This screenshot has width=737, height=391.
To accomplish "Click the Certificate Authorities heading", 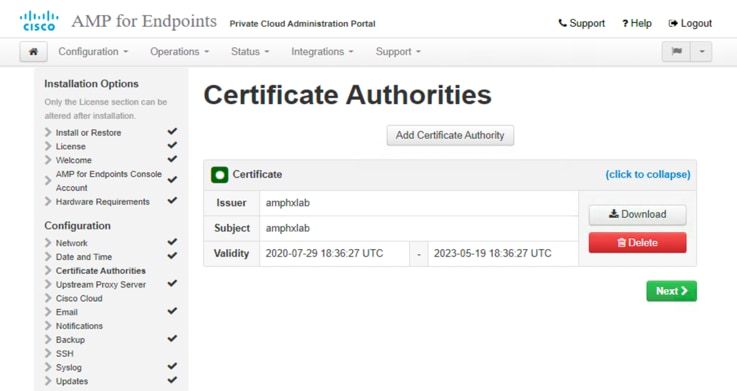I will click(x=347, y=95).
